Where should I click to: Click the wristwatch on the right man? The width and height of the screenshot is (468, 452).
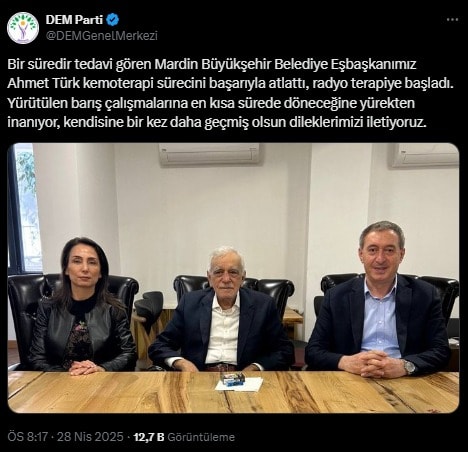[x=409, y=367]
